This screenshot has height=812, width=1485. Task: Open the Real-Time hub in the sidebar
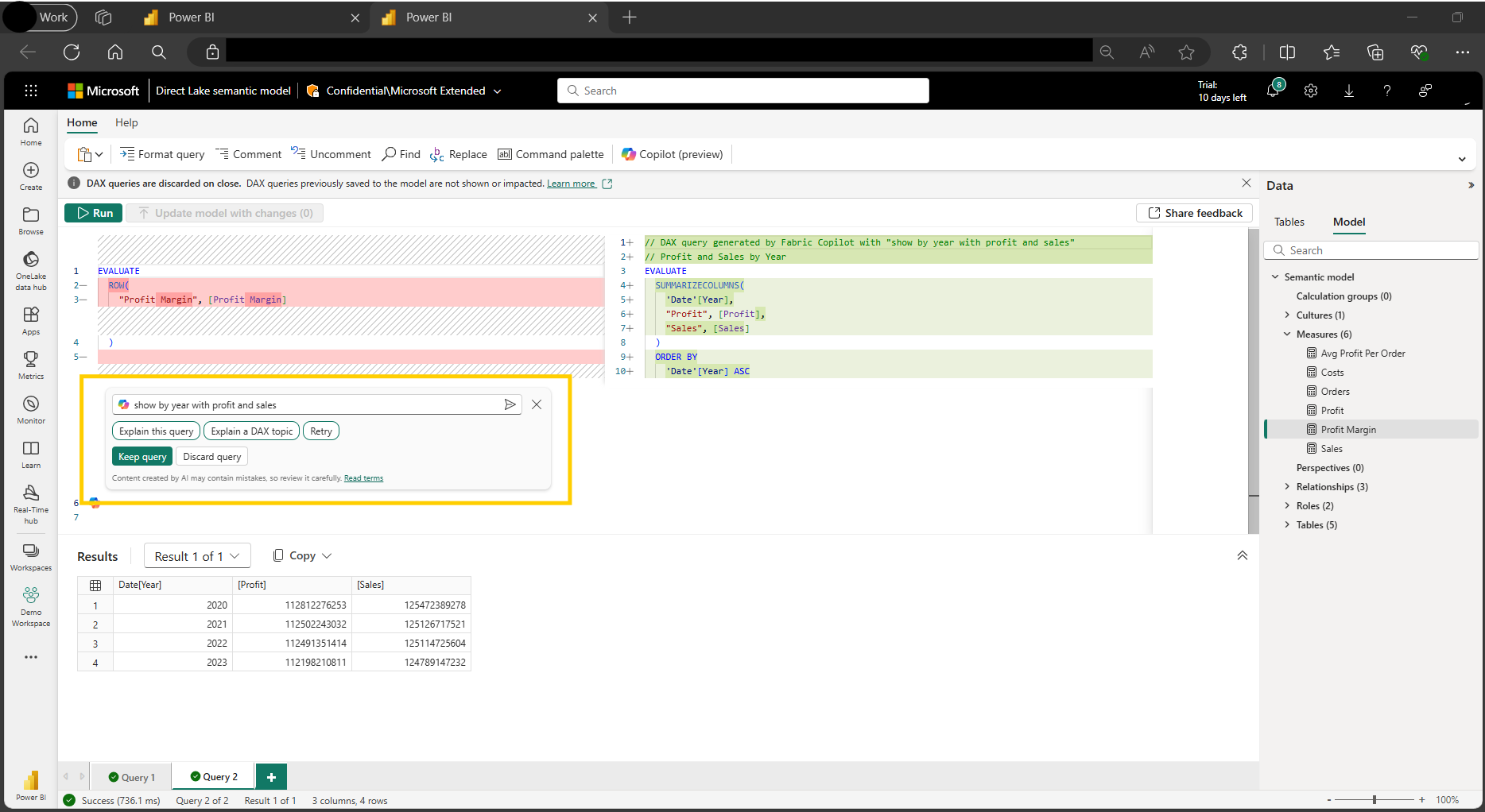coord(31,504)
